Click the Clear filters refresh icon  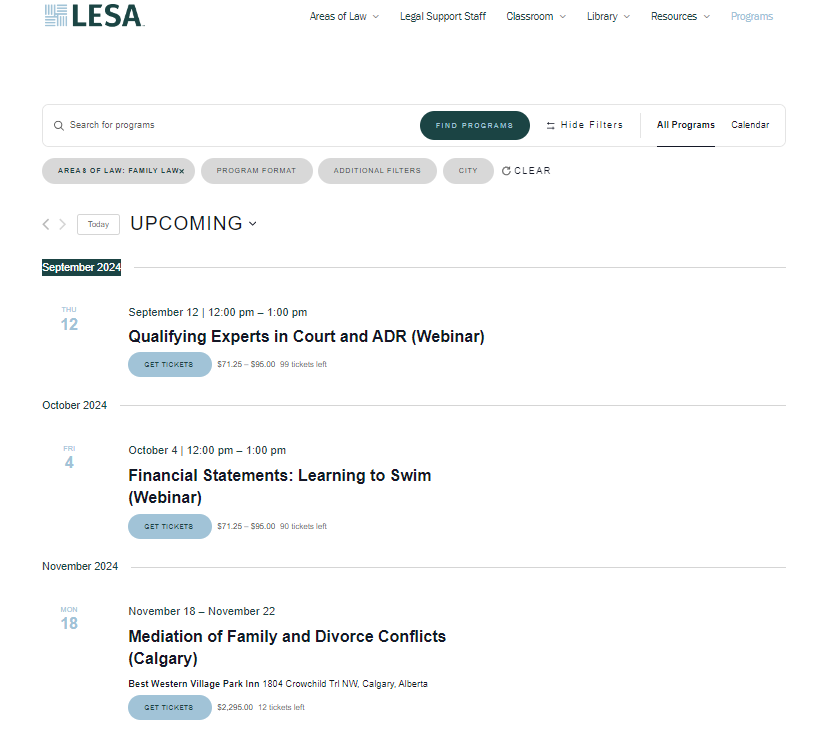506,171
